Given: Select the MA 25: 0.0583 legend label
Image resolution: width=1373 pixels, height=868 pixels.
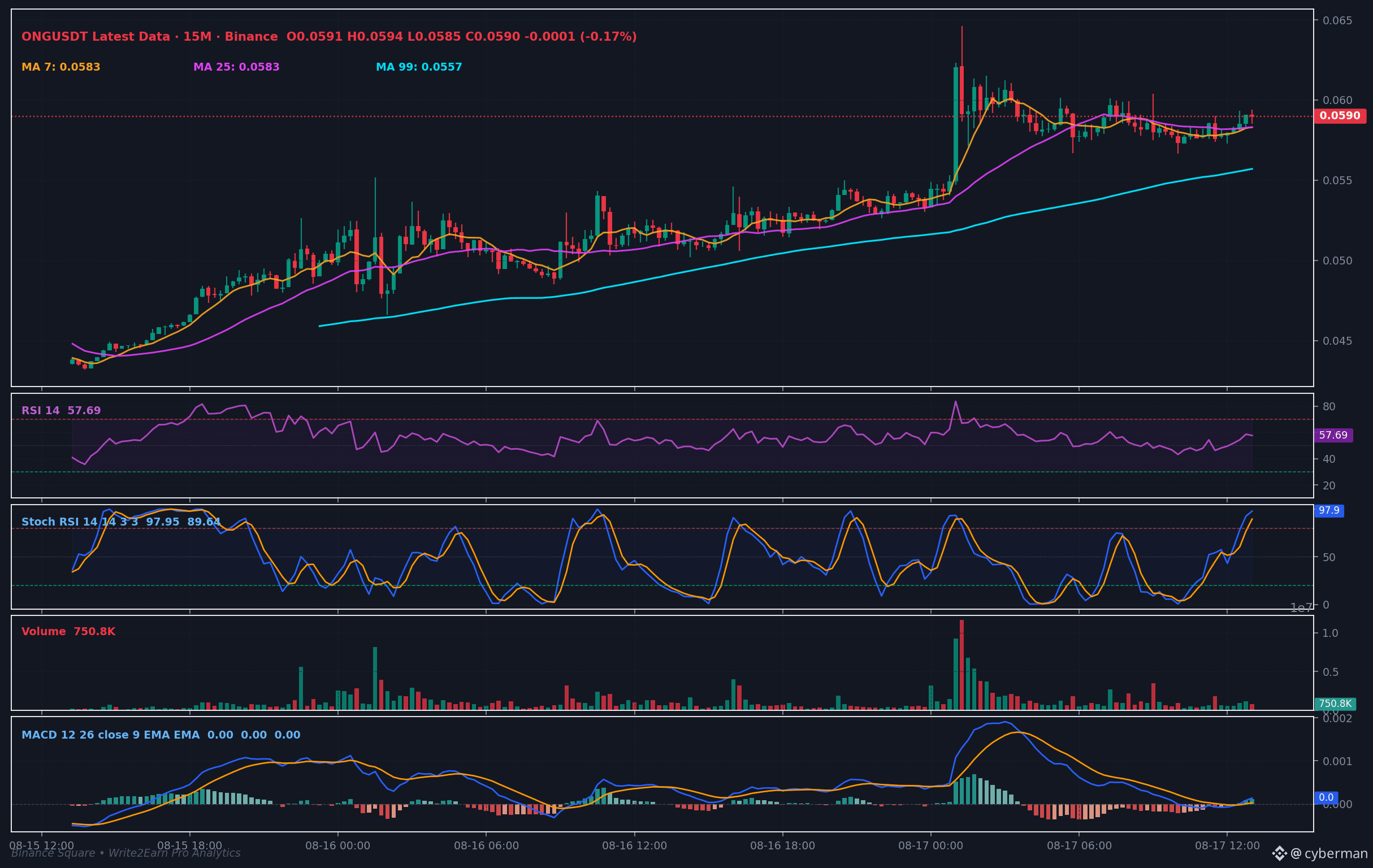Looking at the screenshot, I should pos(237,67).
